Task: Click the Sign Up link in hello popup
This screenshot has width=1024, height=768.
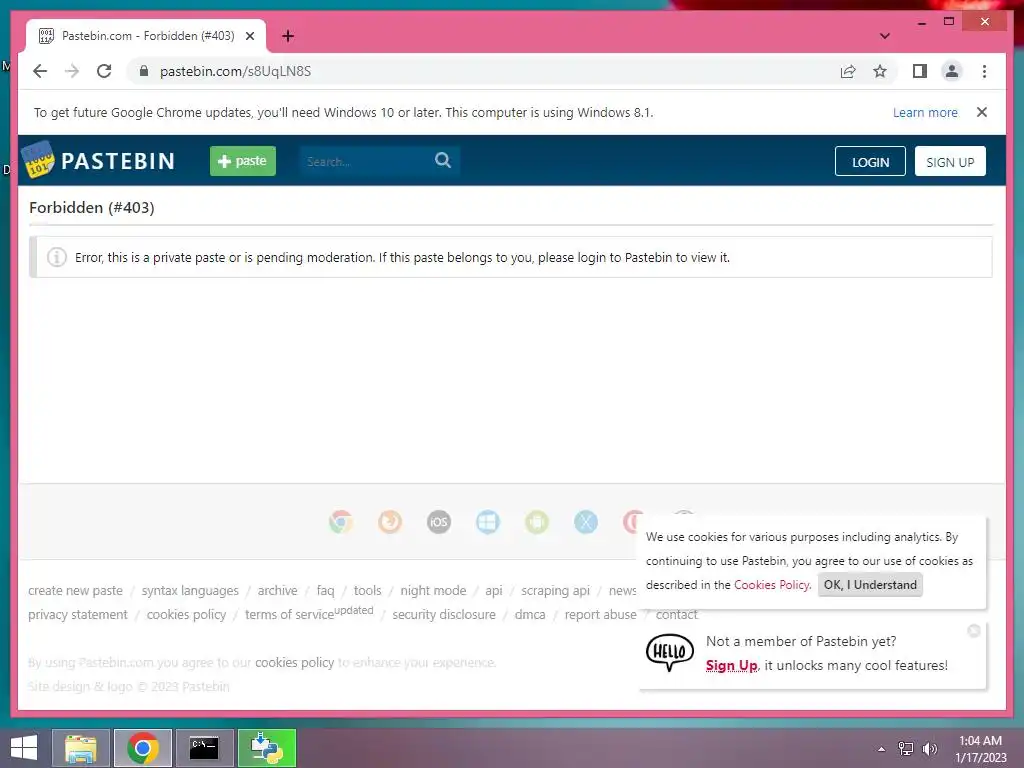Action: point(731,665)
